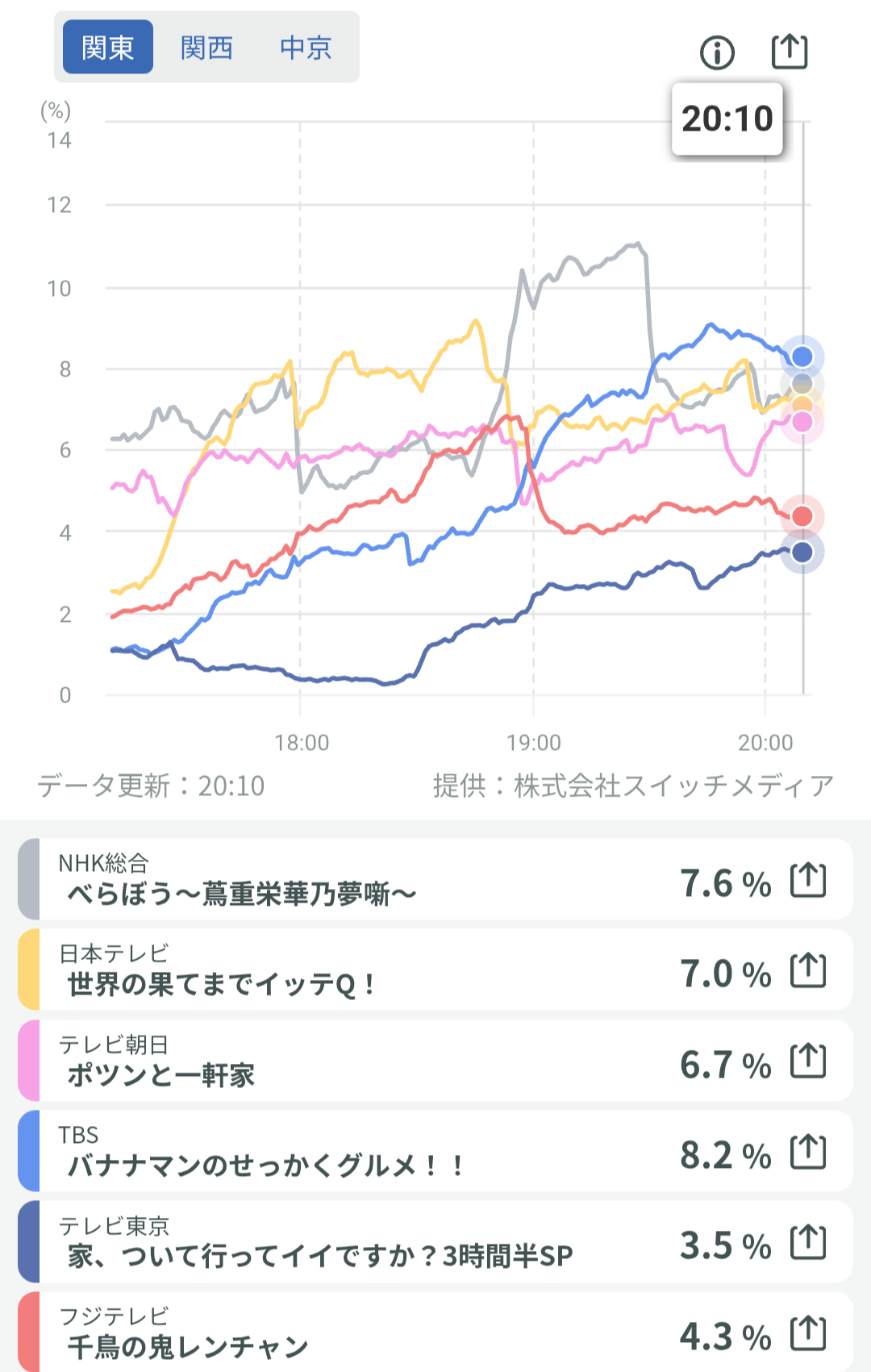This screenshot has height=1372, width=871.
Task: Click the blue TBS data point on chart
Action: (x=802, y=357)
